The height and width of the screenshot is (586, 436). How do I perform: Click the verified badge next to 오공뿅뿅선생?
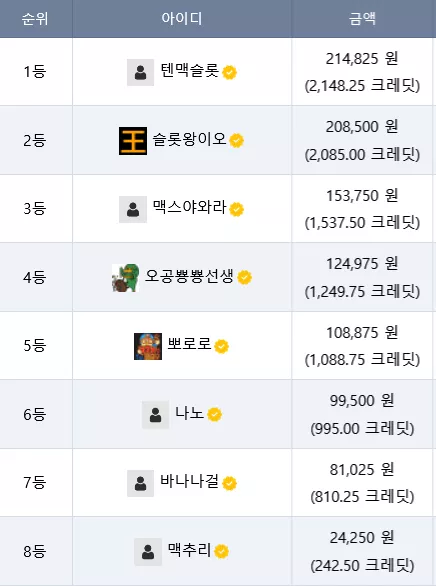[x=244, y=277]
